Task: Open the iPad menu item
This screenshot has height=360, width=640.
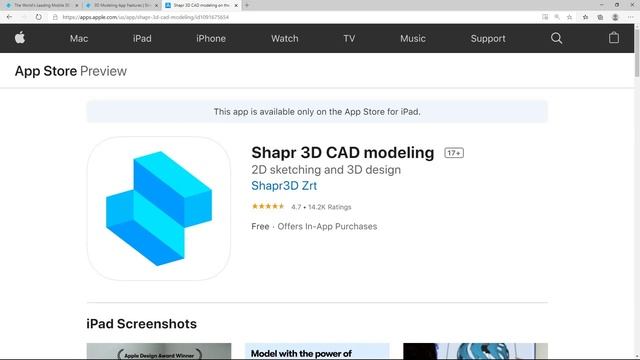Action: (142, 38)
